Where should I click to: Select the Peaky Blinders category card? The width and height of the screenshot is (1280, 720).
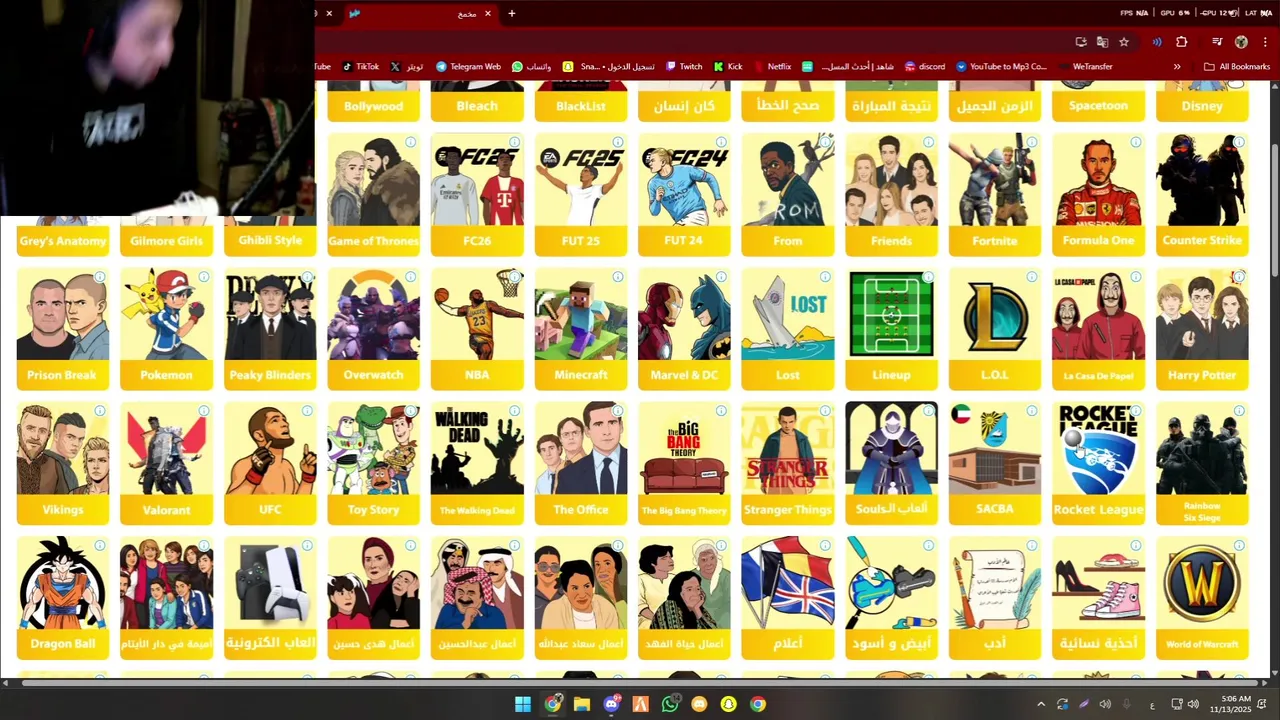coord(270,328)
